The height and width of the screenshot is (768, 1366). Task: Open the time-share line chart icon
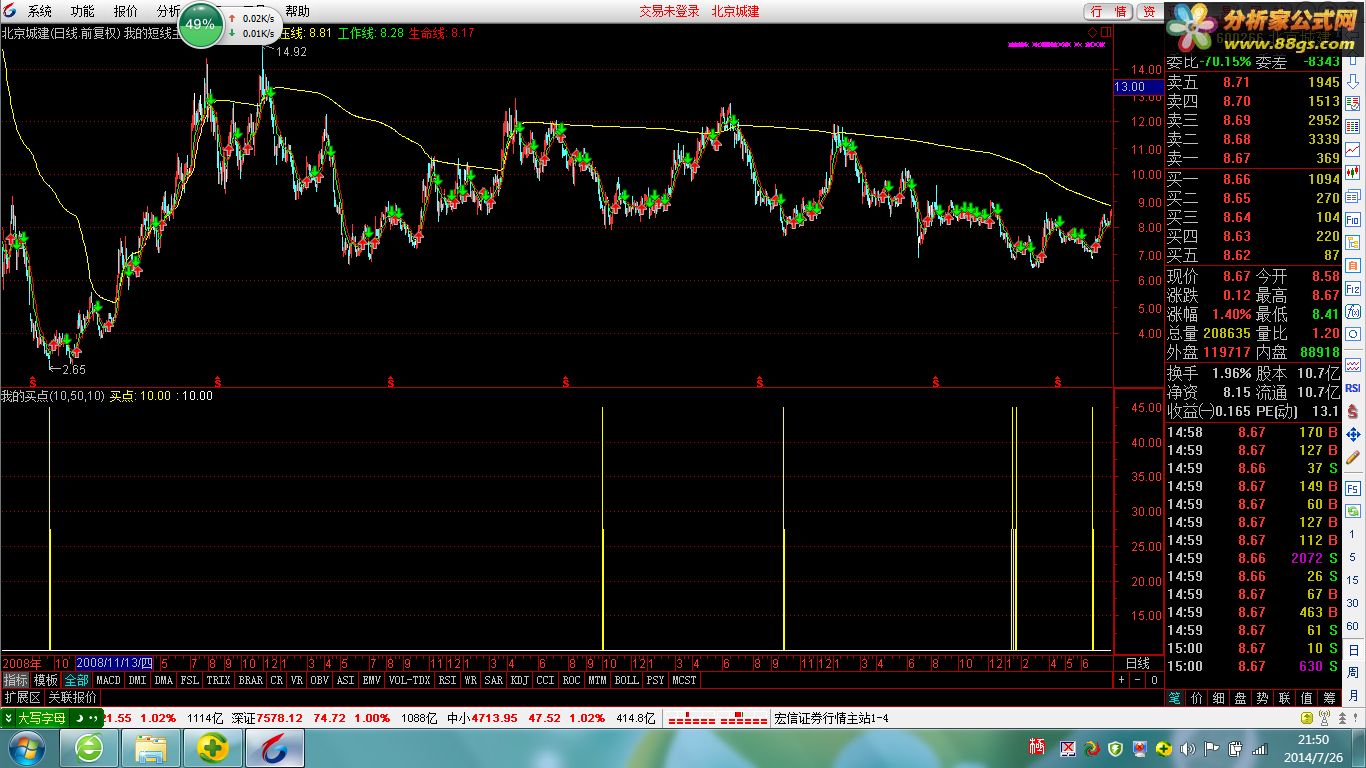pyautogui.click(x=1353, y=149)
